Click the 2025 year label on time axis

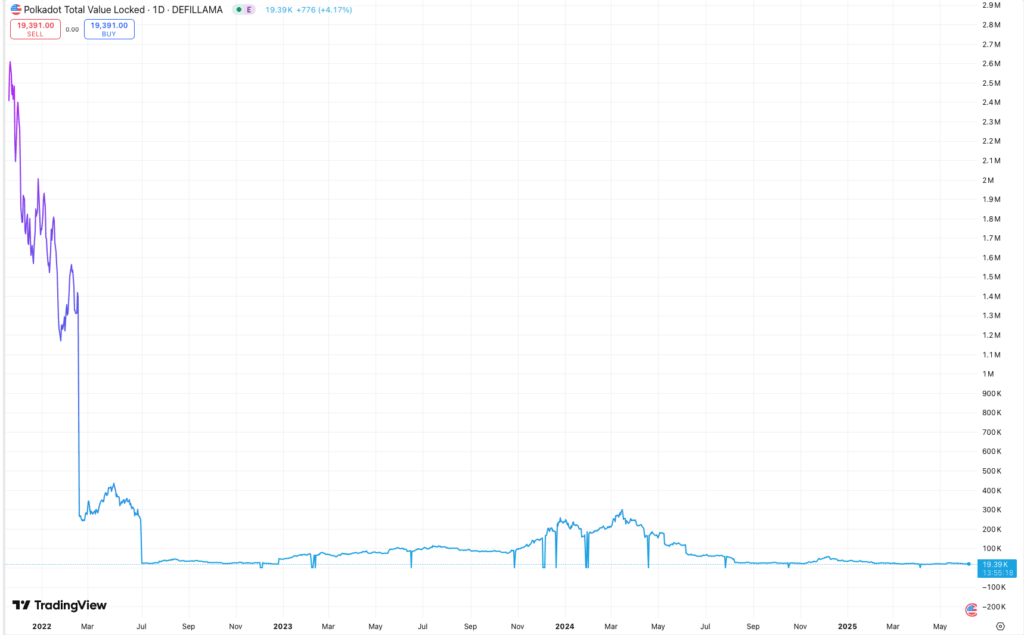848,626
